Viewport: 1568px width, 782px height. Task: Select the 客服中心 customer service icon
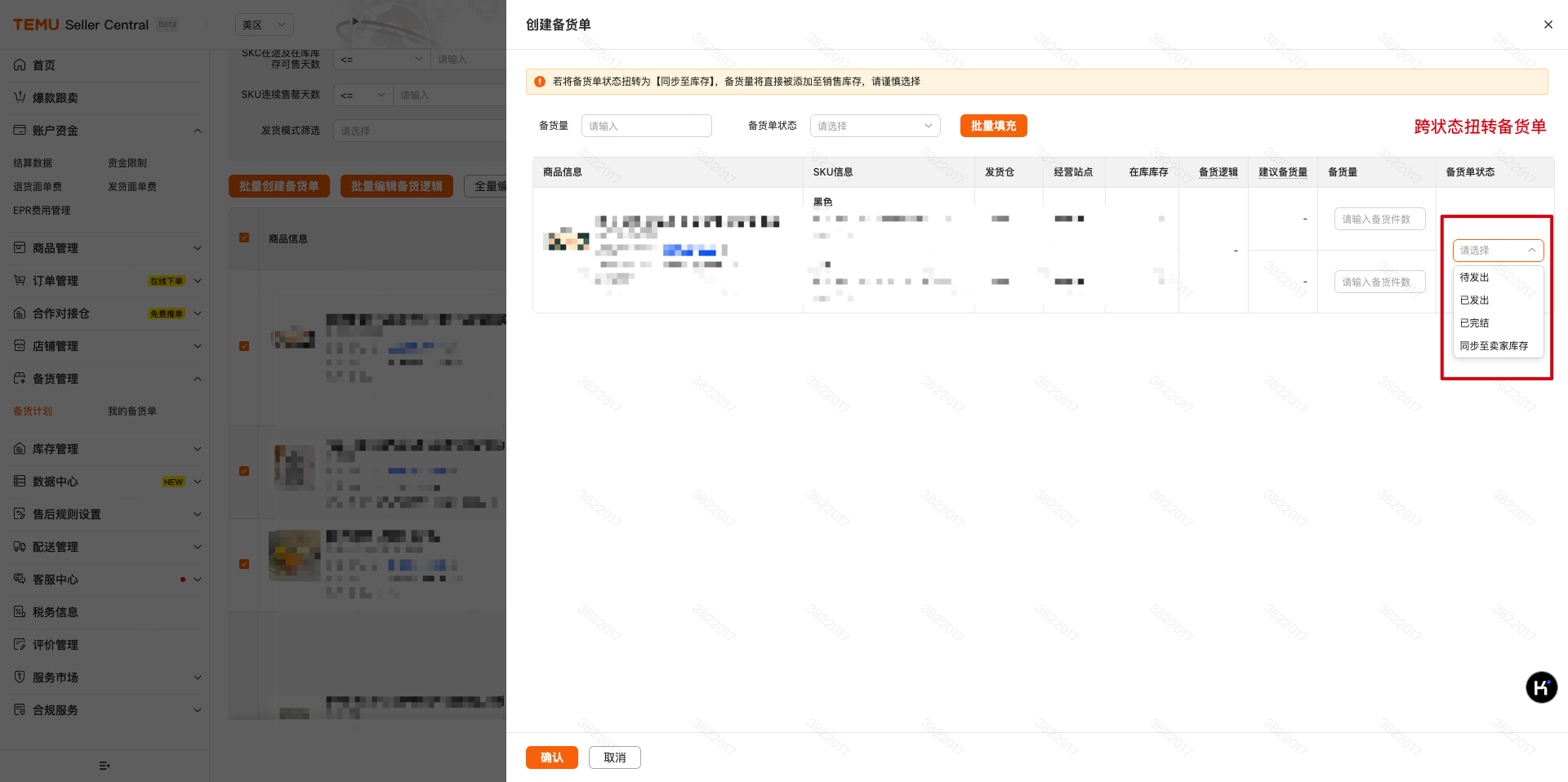coord(20,579)
